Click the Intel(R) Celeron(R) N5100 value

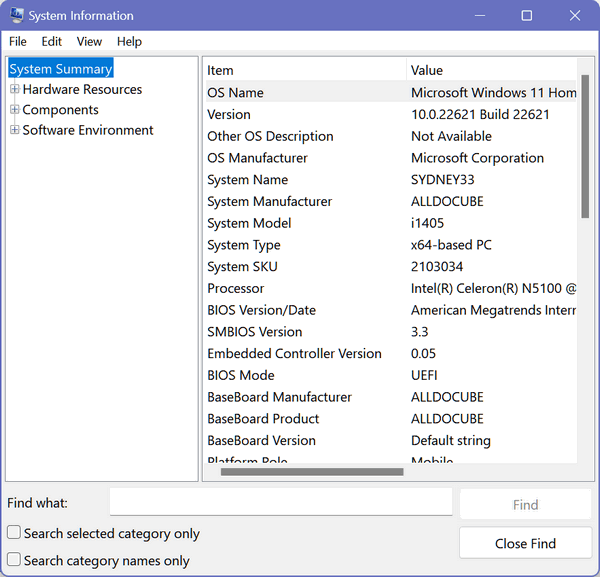(493, 288)
